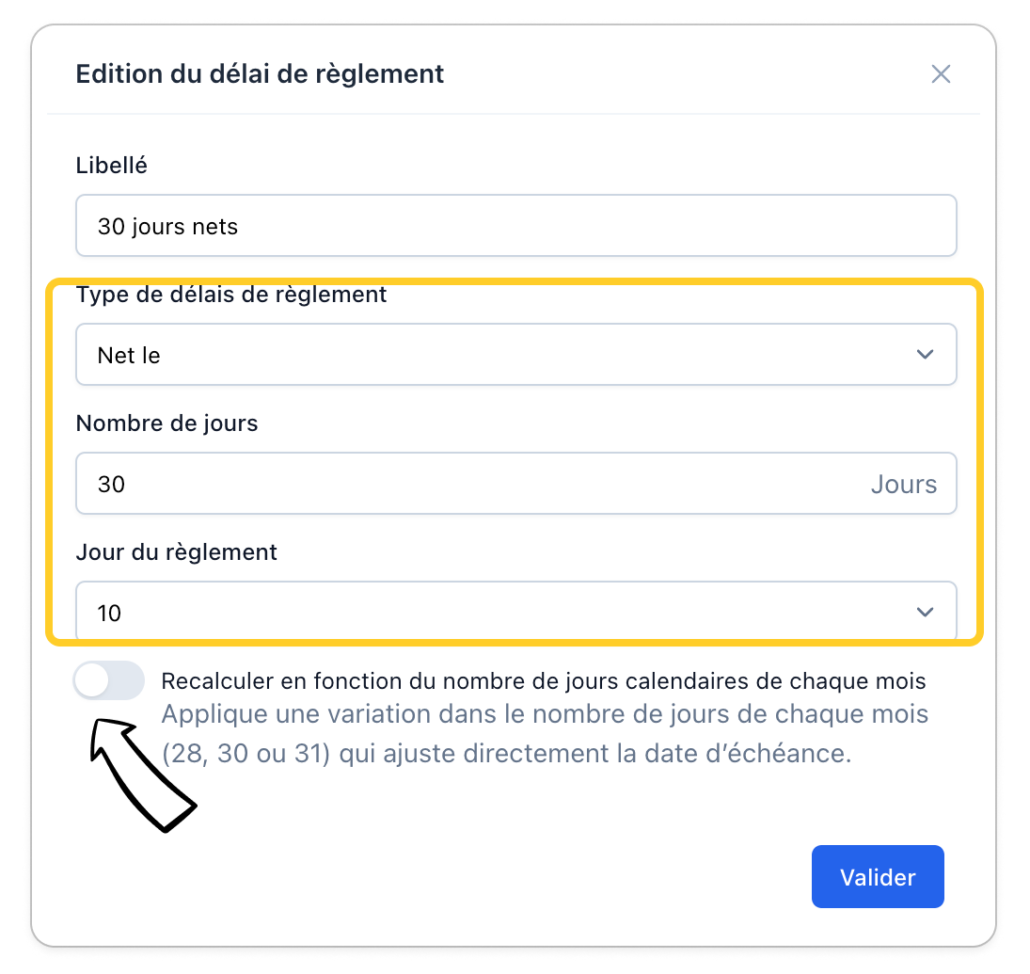Focus the Nombre de jours input

(470, 484)
